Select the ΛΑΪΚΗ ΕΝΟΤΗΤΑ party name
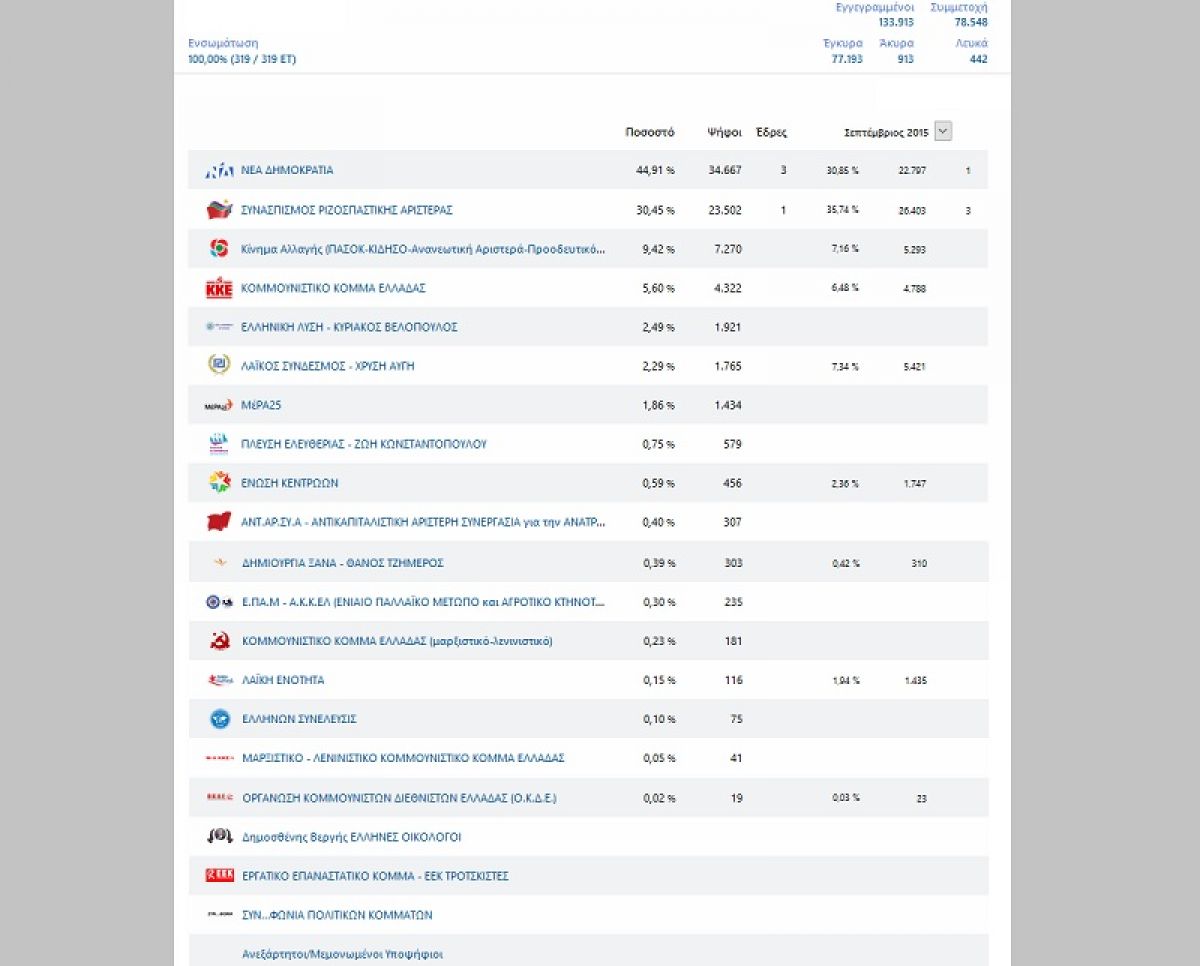1200x966 pixels. [283, 680]
